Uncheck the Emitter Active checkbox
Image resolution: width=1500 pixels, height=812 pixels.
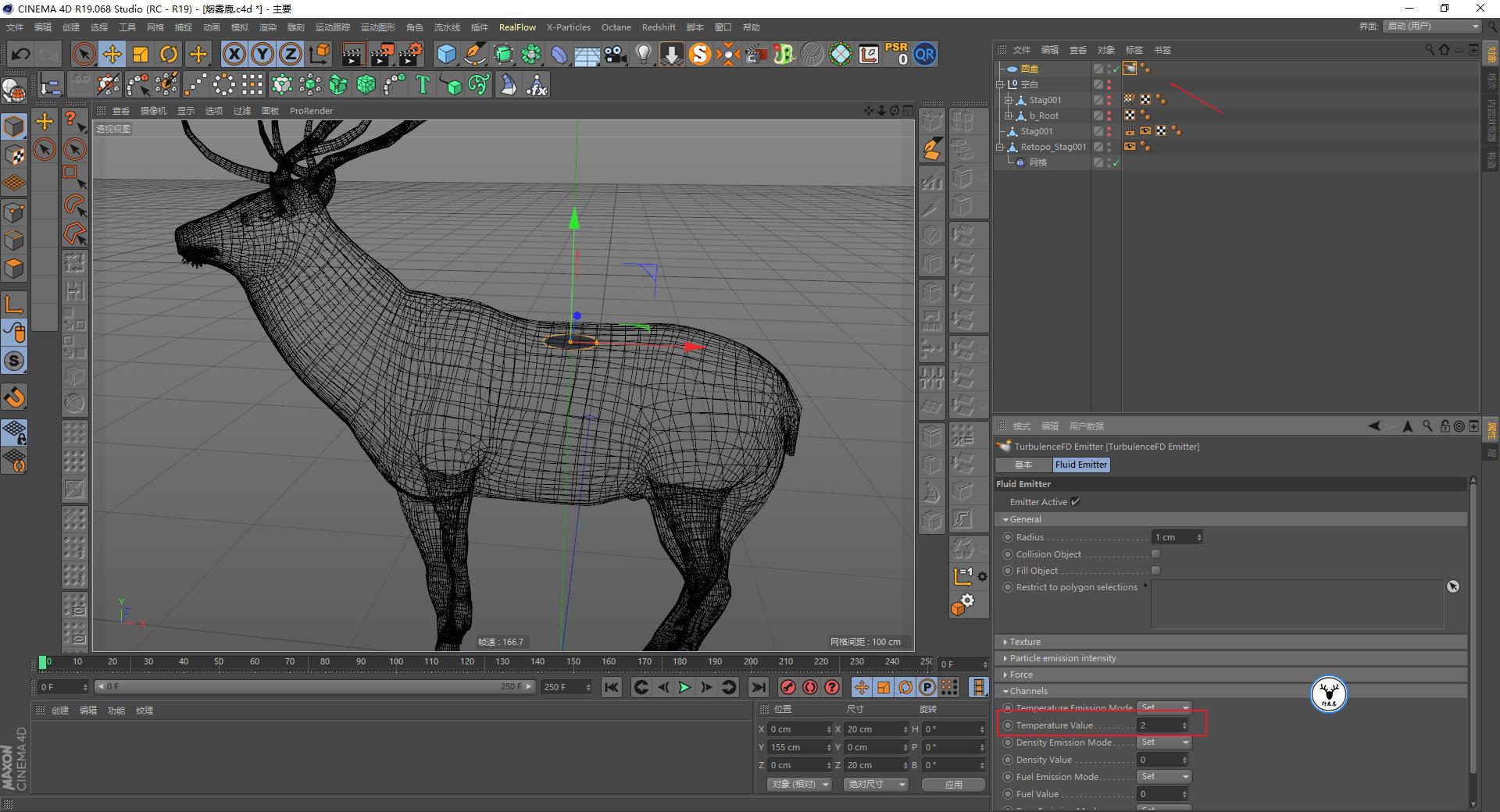(x=1076, y=501)
